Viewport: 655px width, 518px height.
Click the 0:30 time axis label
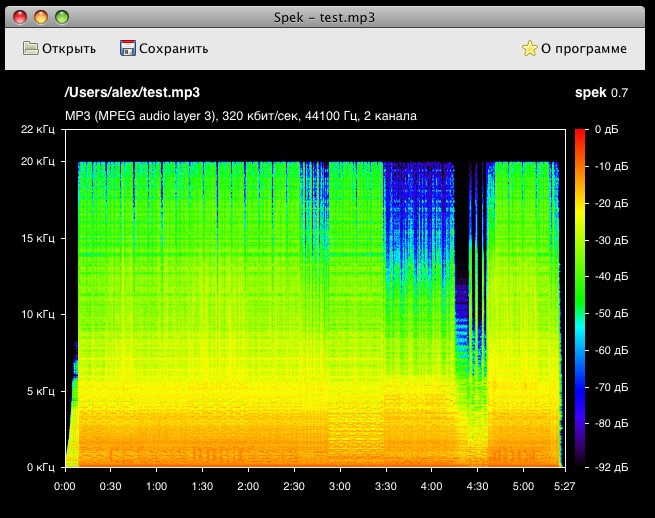click(110, 486)
